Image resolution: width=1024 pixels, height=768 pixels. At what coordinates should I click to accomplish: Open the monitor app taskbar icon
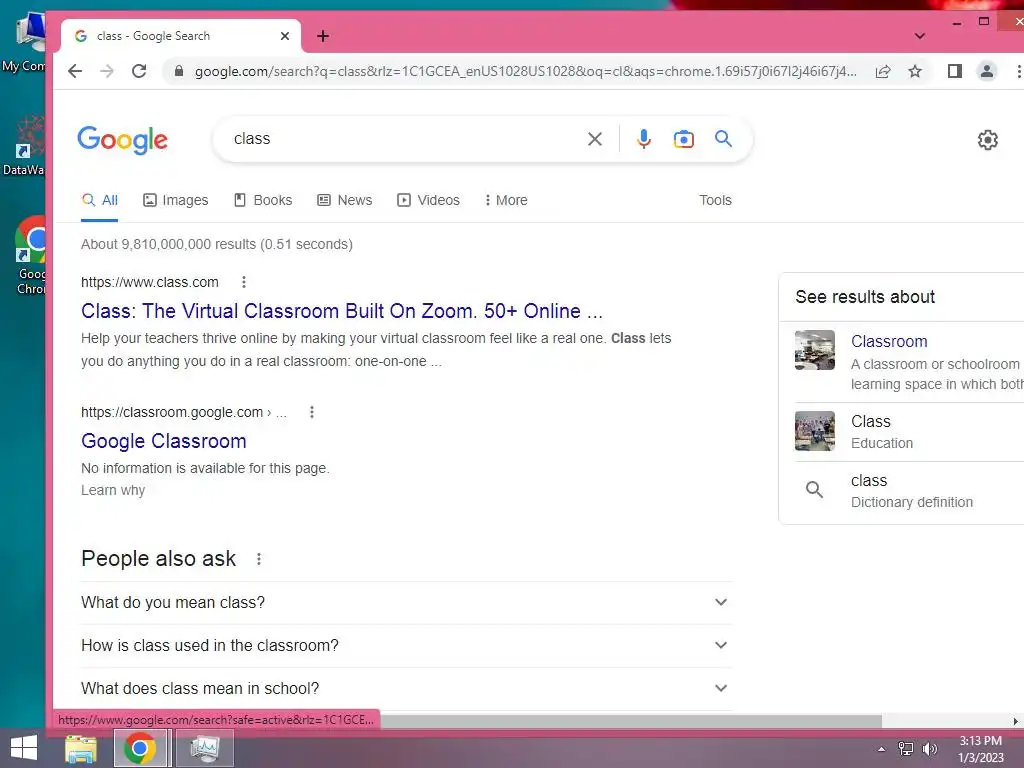coord(205,748)
